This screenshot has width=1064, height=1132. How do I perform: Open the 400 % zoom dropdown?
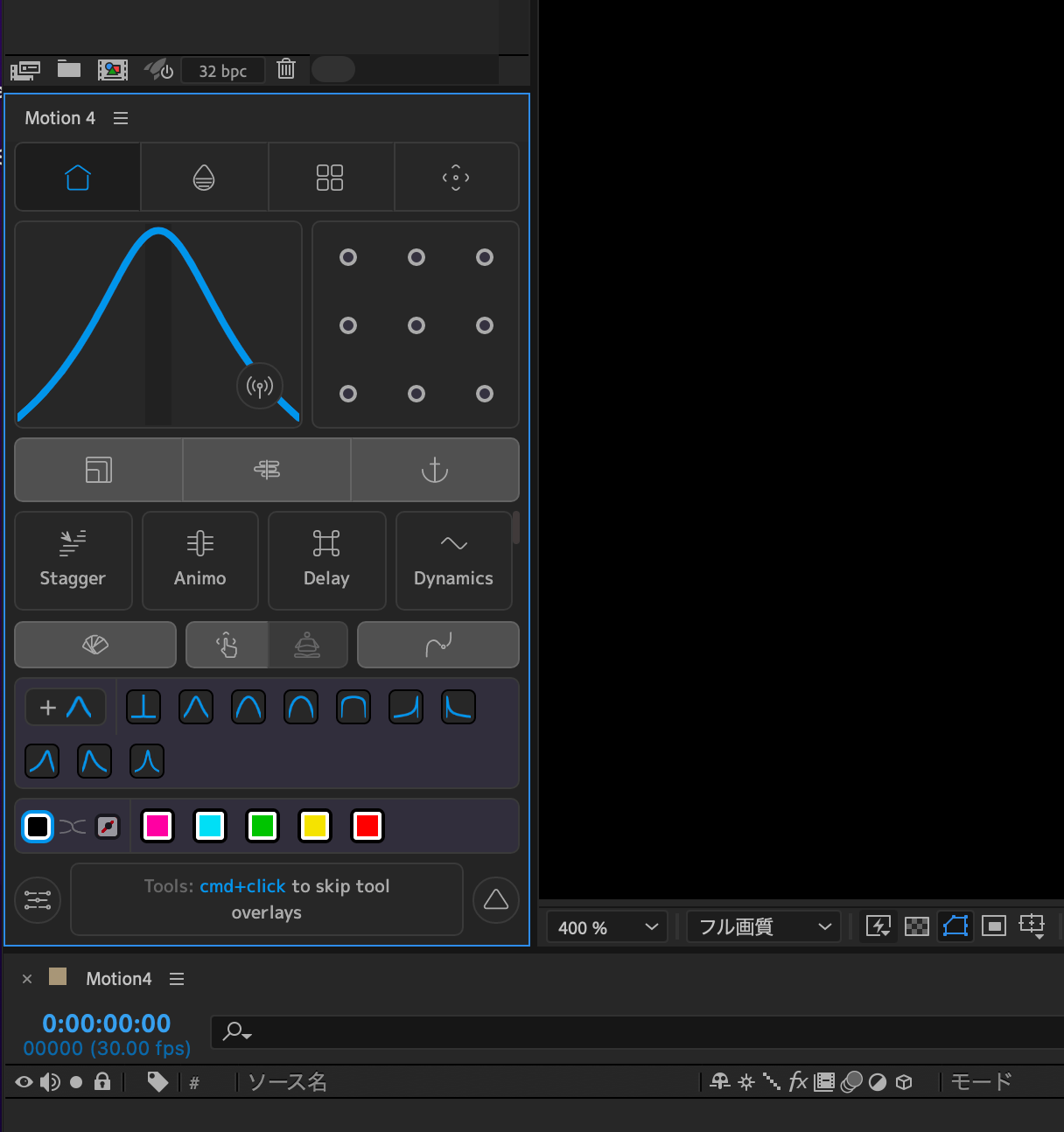[606, 926]
